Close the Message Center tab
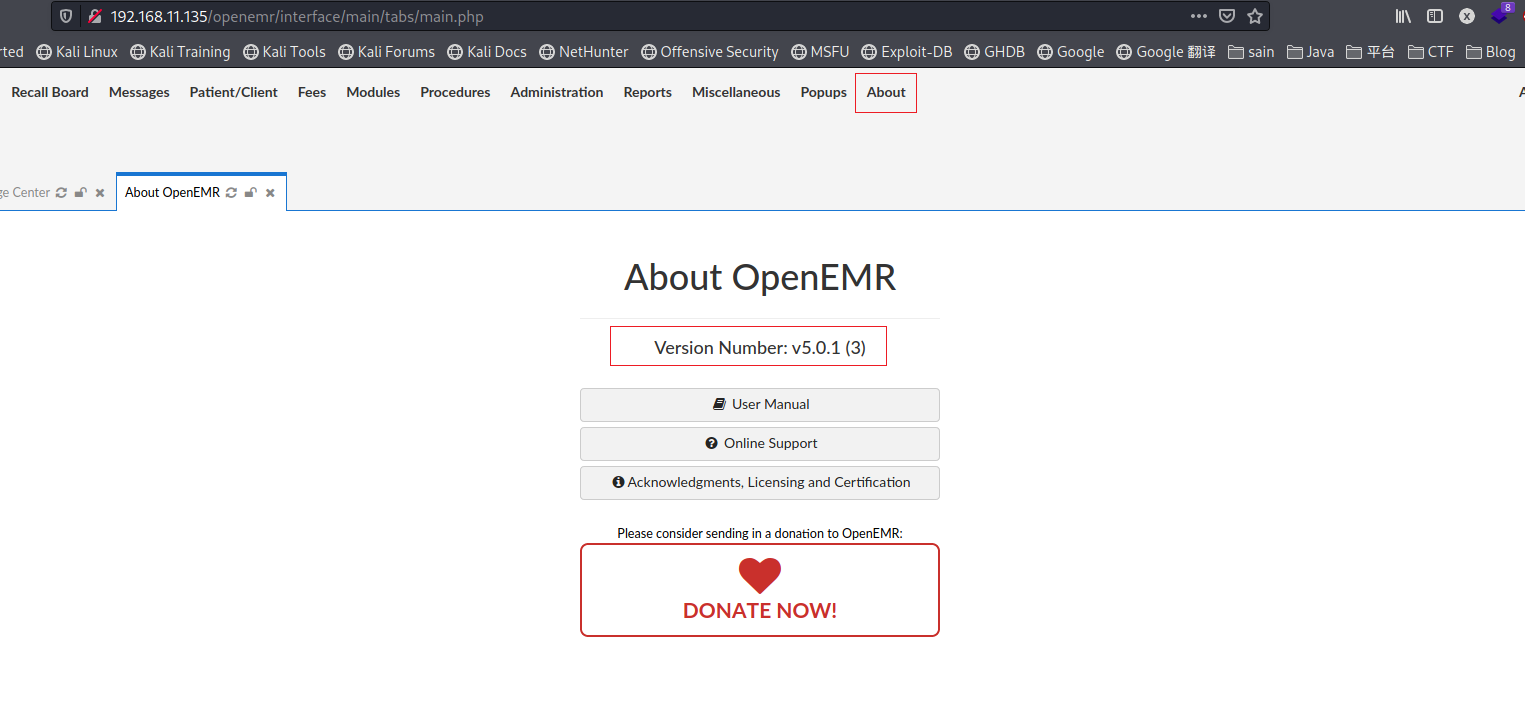The height and width of the screenshot is (723, 1525). 100,193
